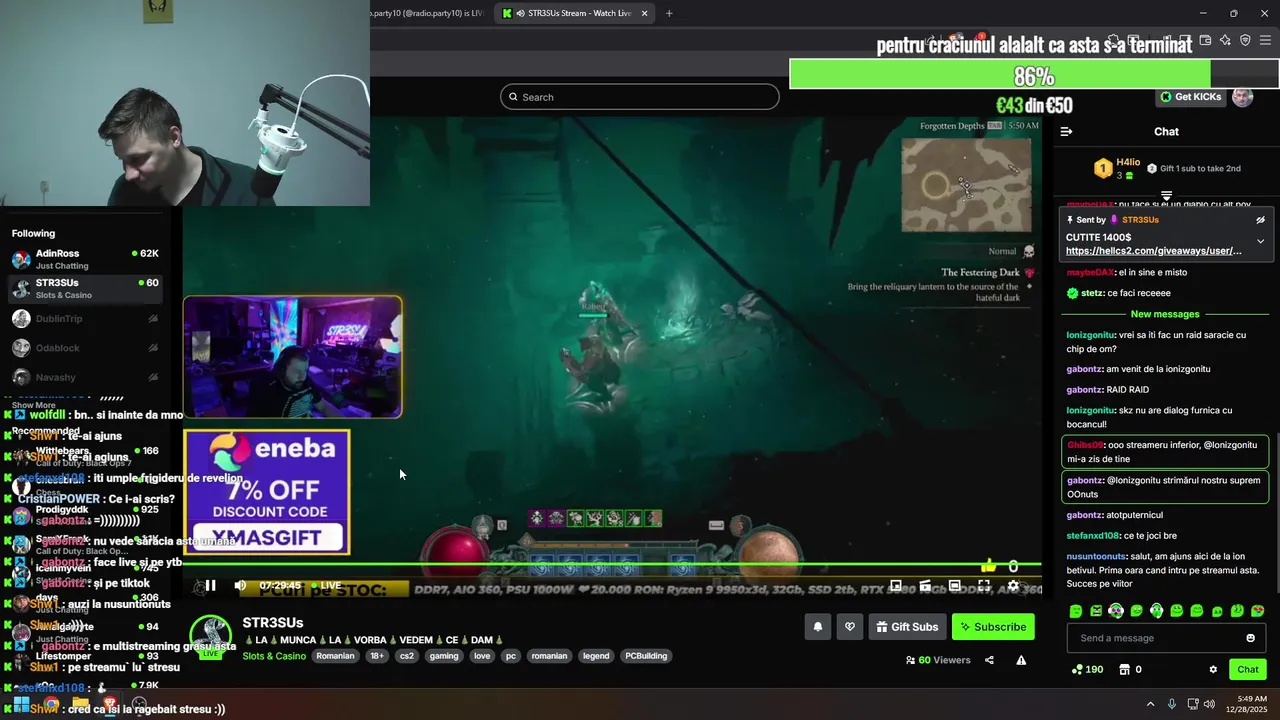Screen dimensions: 1280x720
Task: Open gabontz username in chat RAID RAID message
Action: [x=1084, y=390]
